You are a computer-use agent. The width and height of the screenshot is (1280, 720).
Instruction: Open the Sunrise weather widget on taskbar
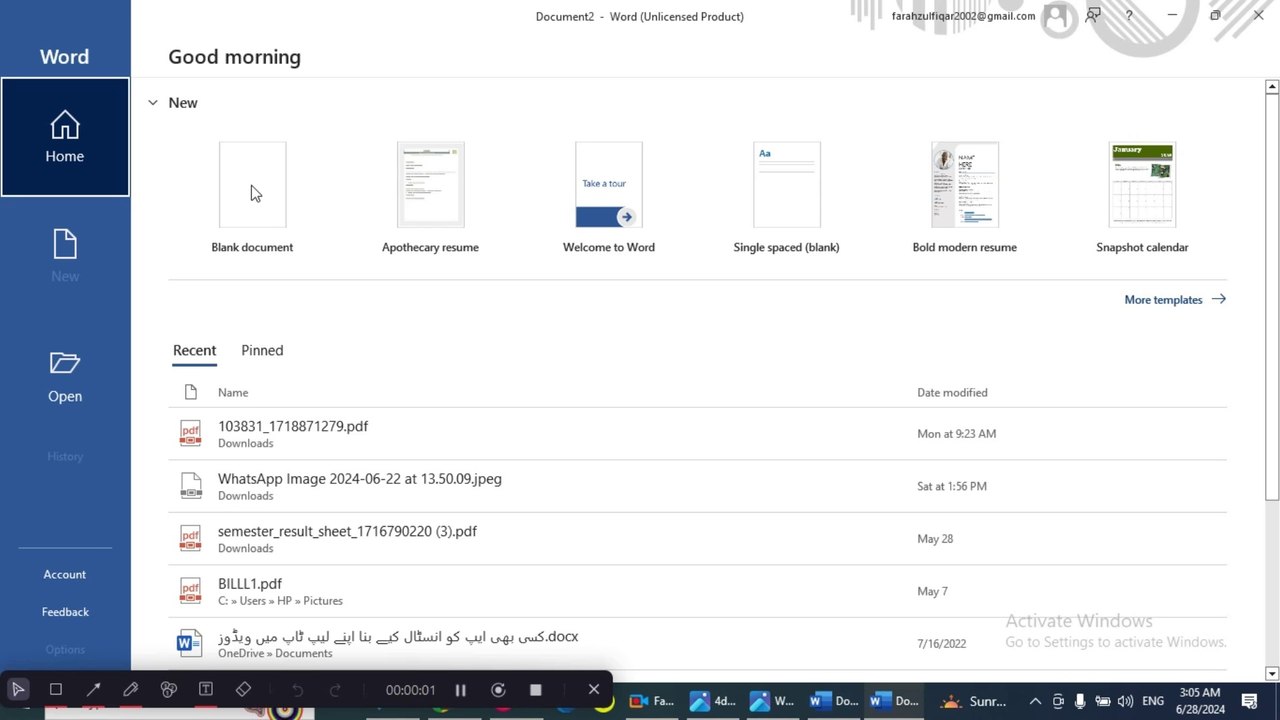pyautogui.click(x=973, y=701)
